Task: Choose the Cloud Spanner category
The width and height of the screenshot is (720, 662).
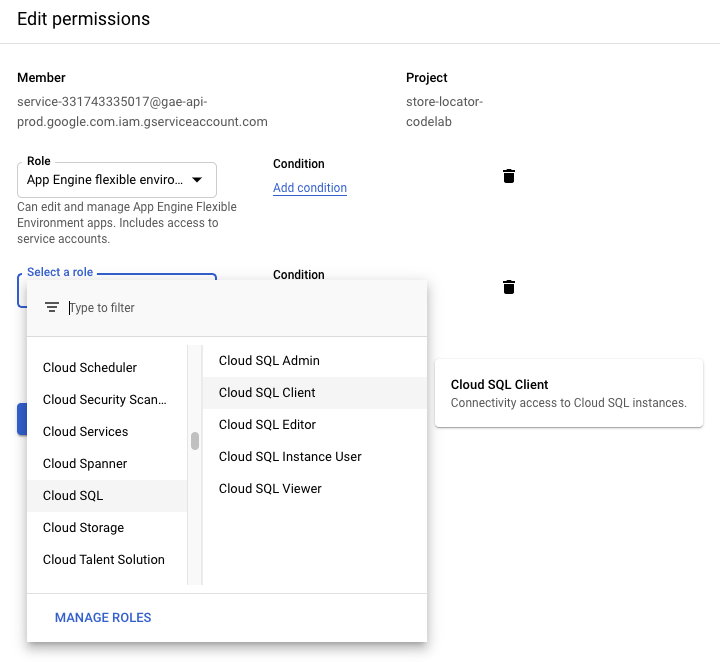Action: [85, 464]
